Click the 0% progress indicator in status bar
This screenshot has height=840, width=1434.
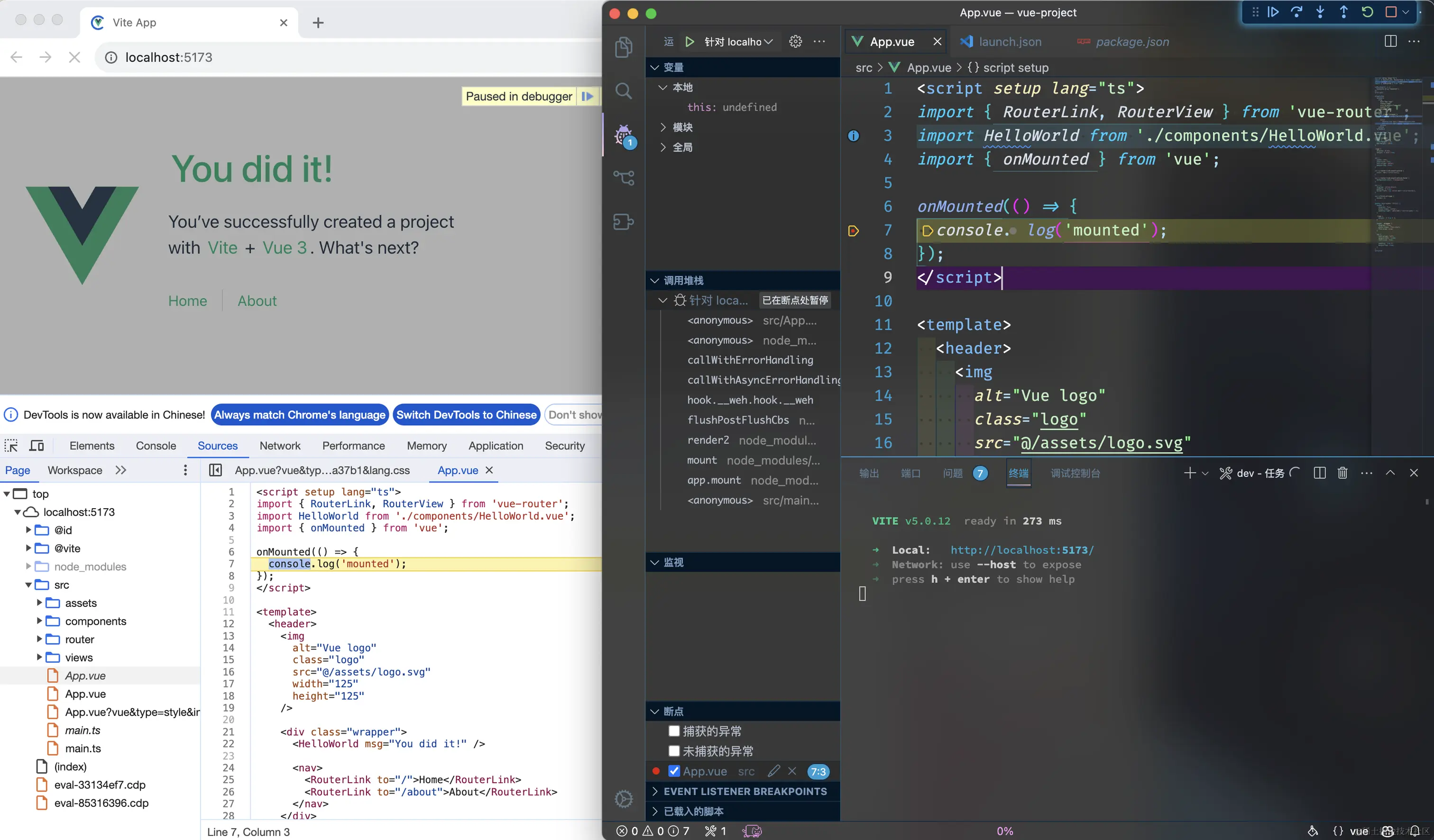(1005, 831)
